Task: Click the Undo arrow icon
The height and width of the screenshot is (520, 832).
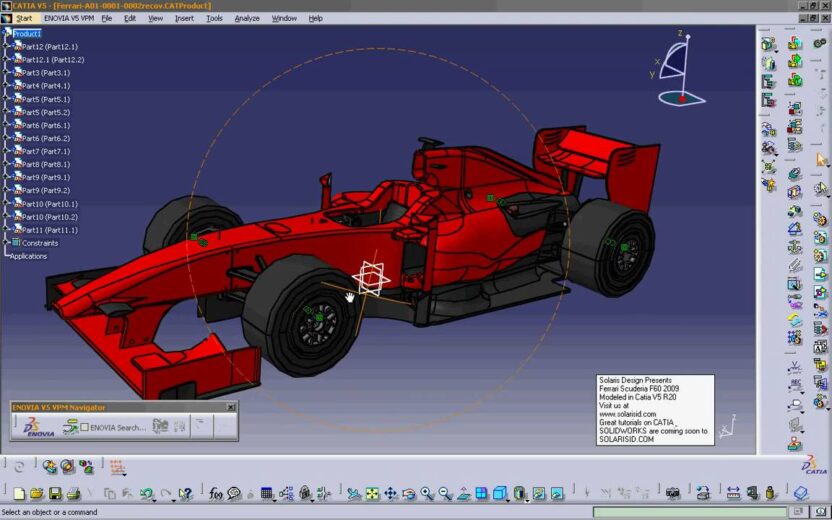Action: tap(146, 493)
